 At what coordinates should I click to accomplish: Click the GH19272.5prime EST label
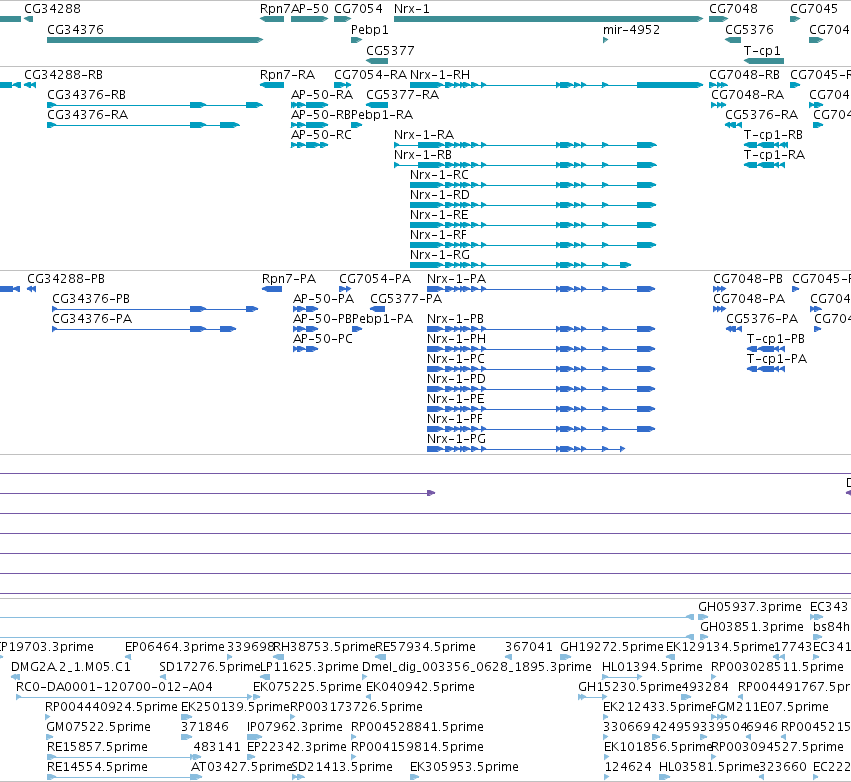(612, 647)
